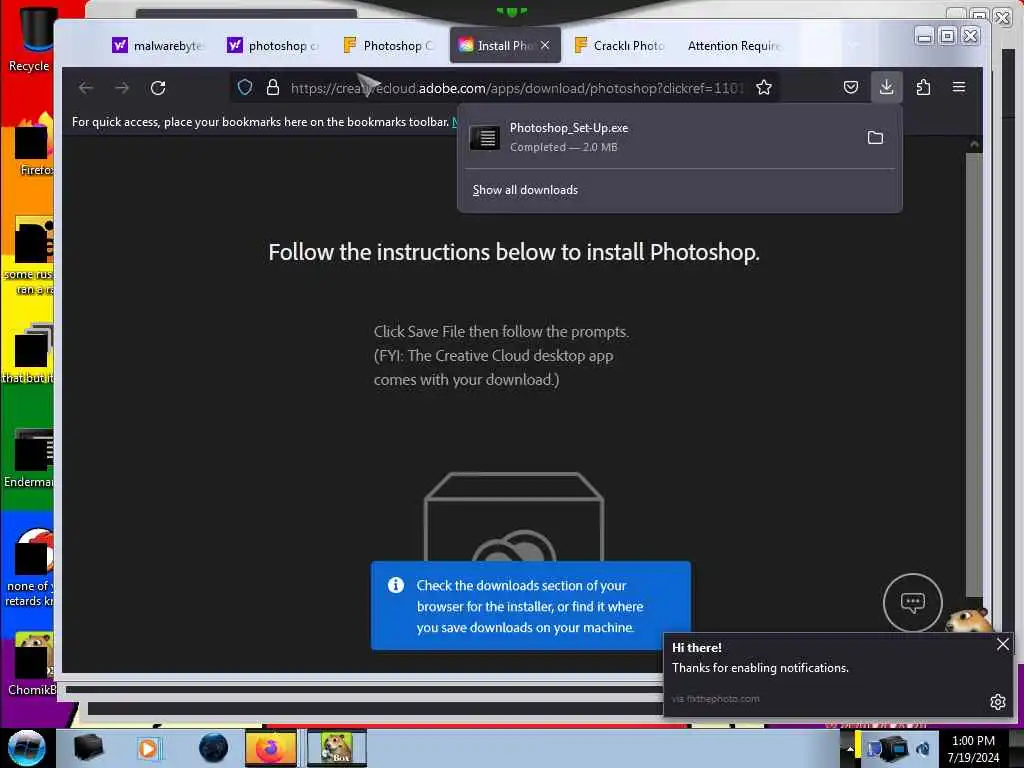The image size is (1024, 768).
Task: Select the Crackli Photo tab
Action: pos(619,46)
